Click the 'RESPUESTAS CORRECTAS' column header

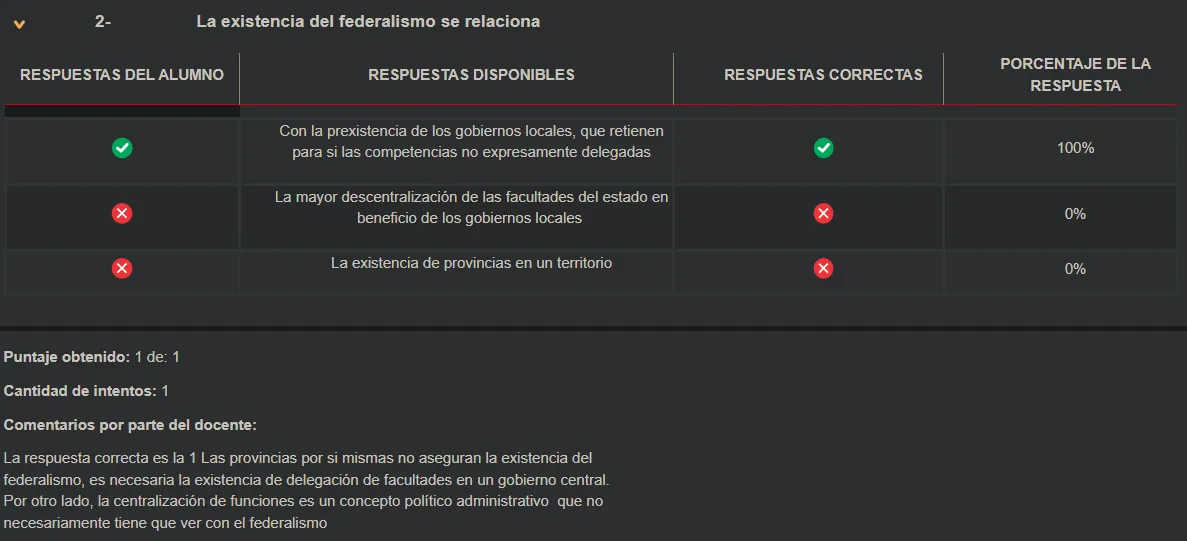tap(823, 75)
